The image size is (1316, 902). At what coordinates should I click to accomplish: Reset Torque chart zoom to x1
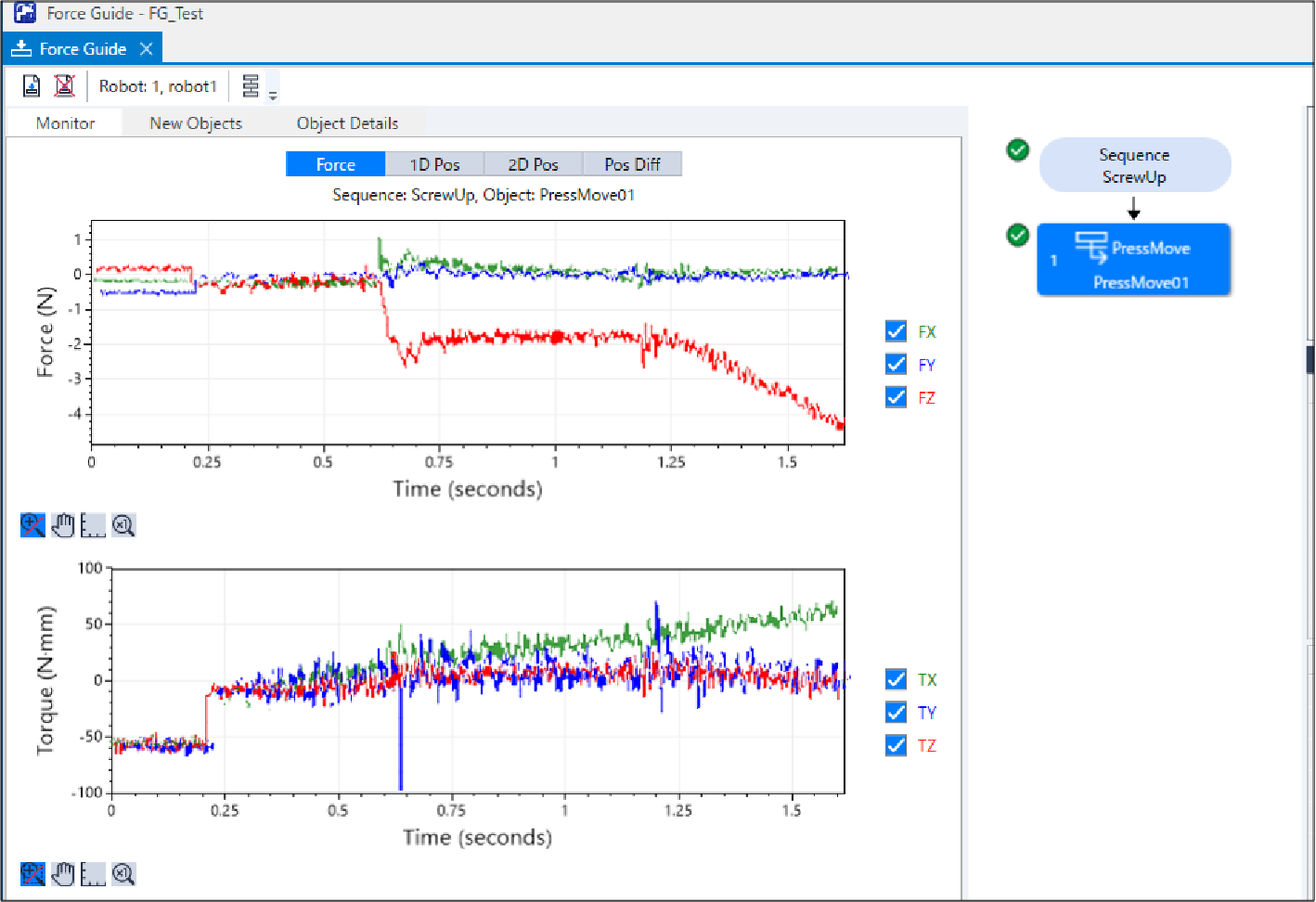coord(123,873)
